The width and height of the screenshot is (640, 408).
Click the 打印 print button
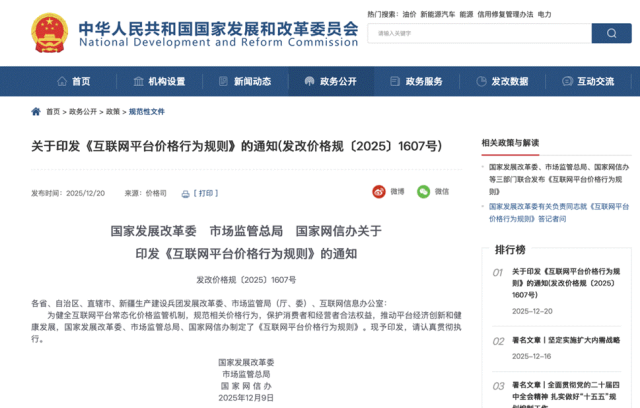206,193
